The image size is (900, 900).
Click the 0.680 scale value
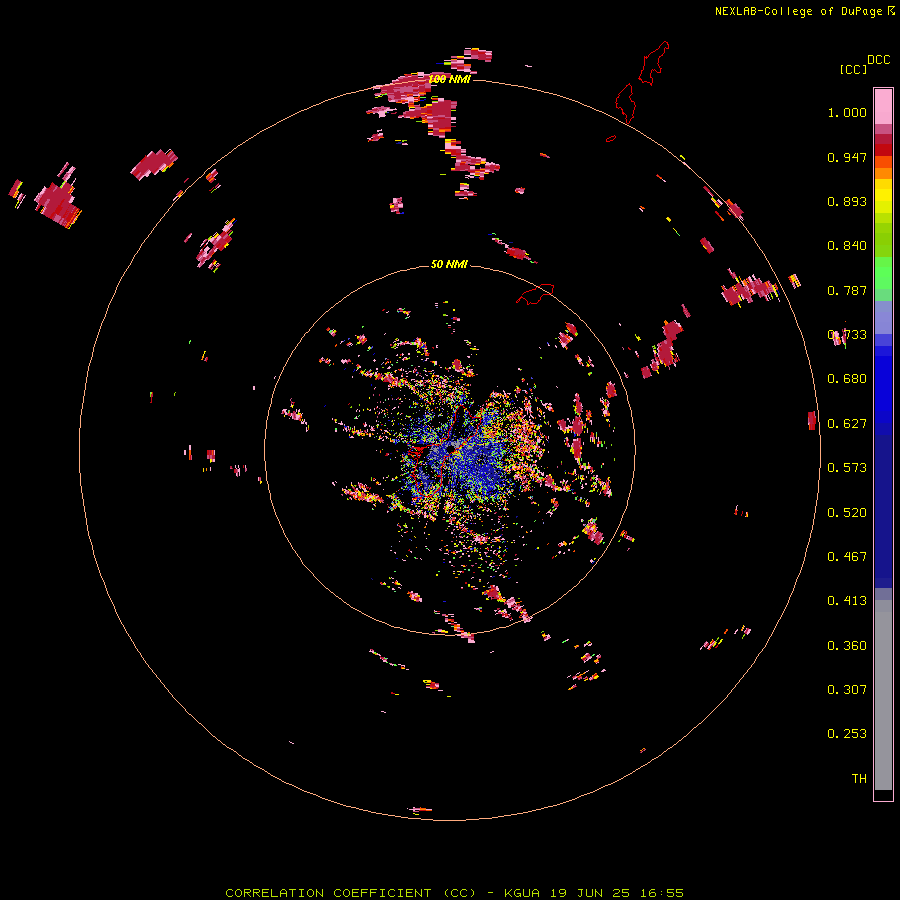click(847, 379)
